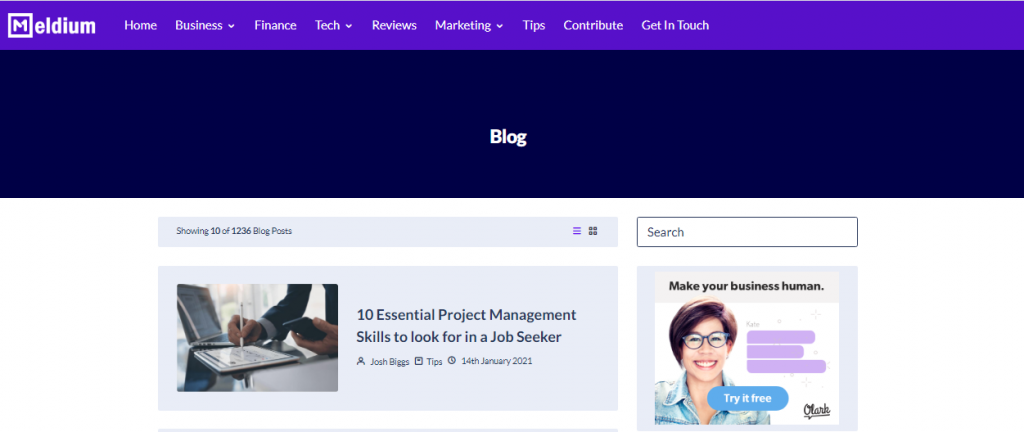Click the Blog page heading
This screenshot has height=432, width=1024.
pos(508,136)
